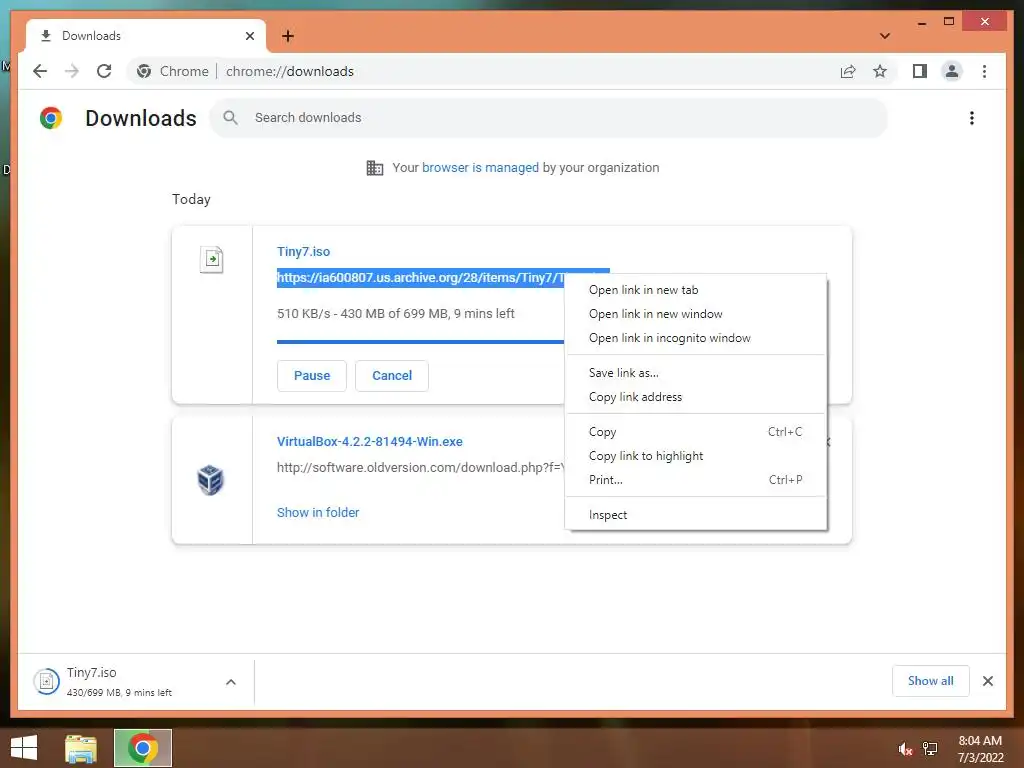Pause the Tiny7.iso download
This screenshot has width=1024, height=768.
pyautogui.click(x=312, y=376)
